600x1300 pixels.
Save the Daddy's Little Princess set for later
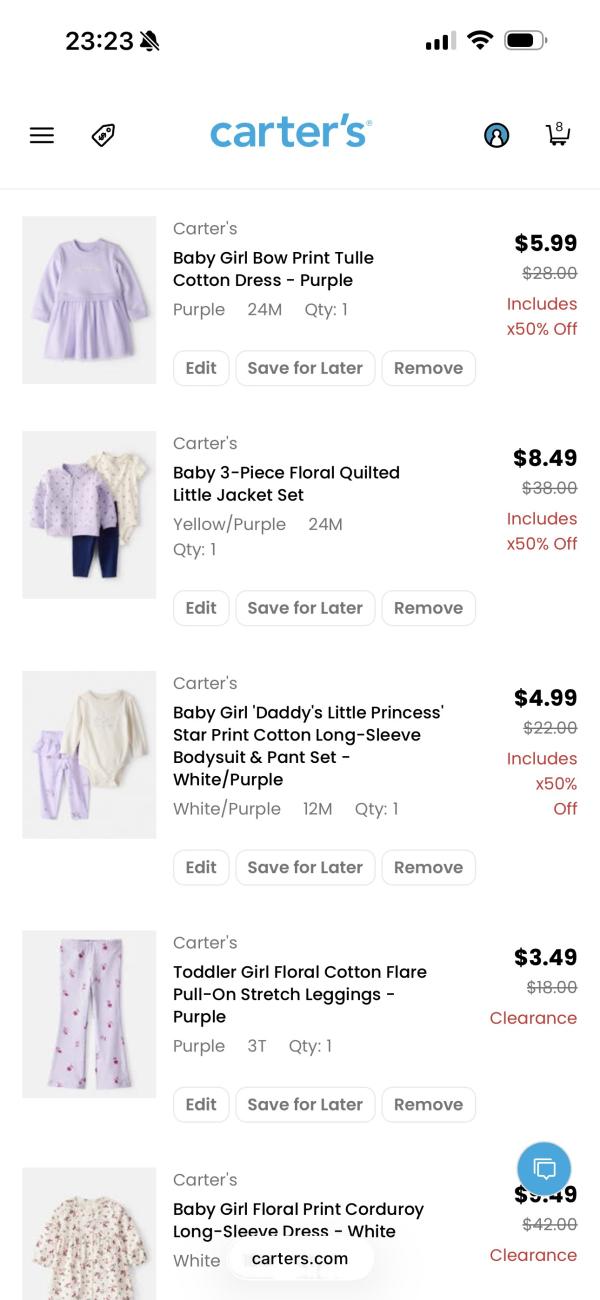coord(305,868)
